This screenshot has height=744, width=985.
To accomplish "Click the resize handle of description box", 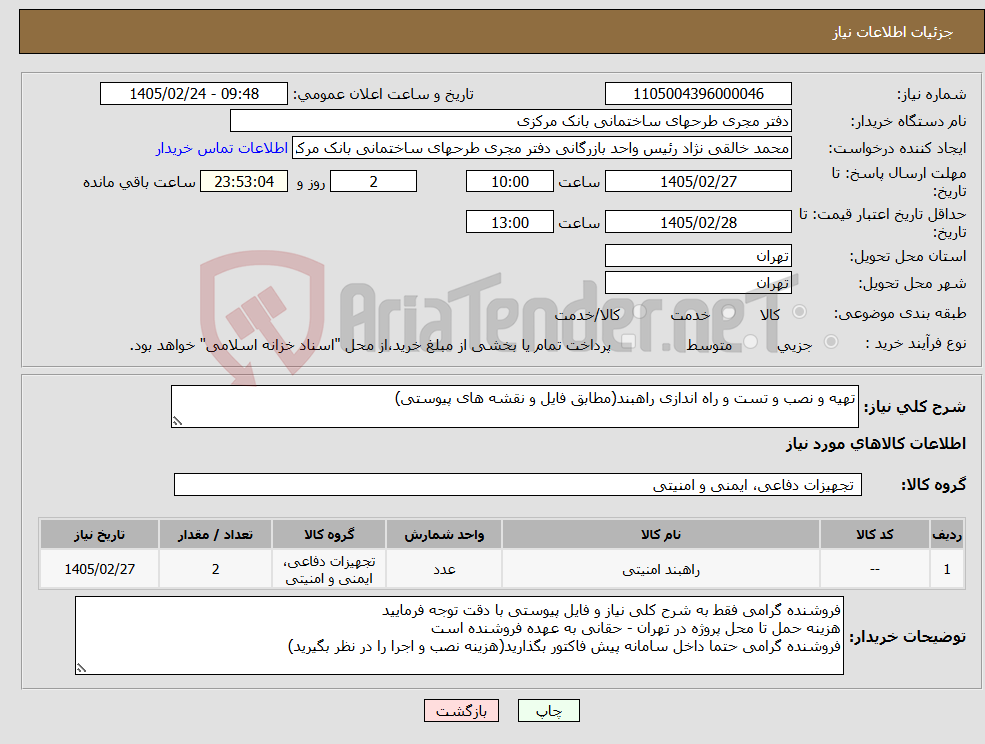I will [x=177, y=422].
